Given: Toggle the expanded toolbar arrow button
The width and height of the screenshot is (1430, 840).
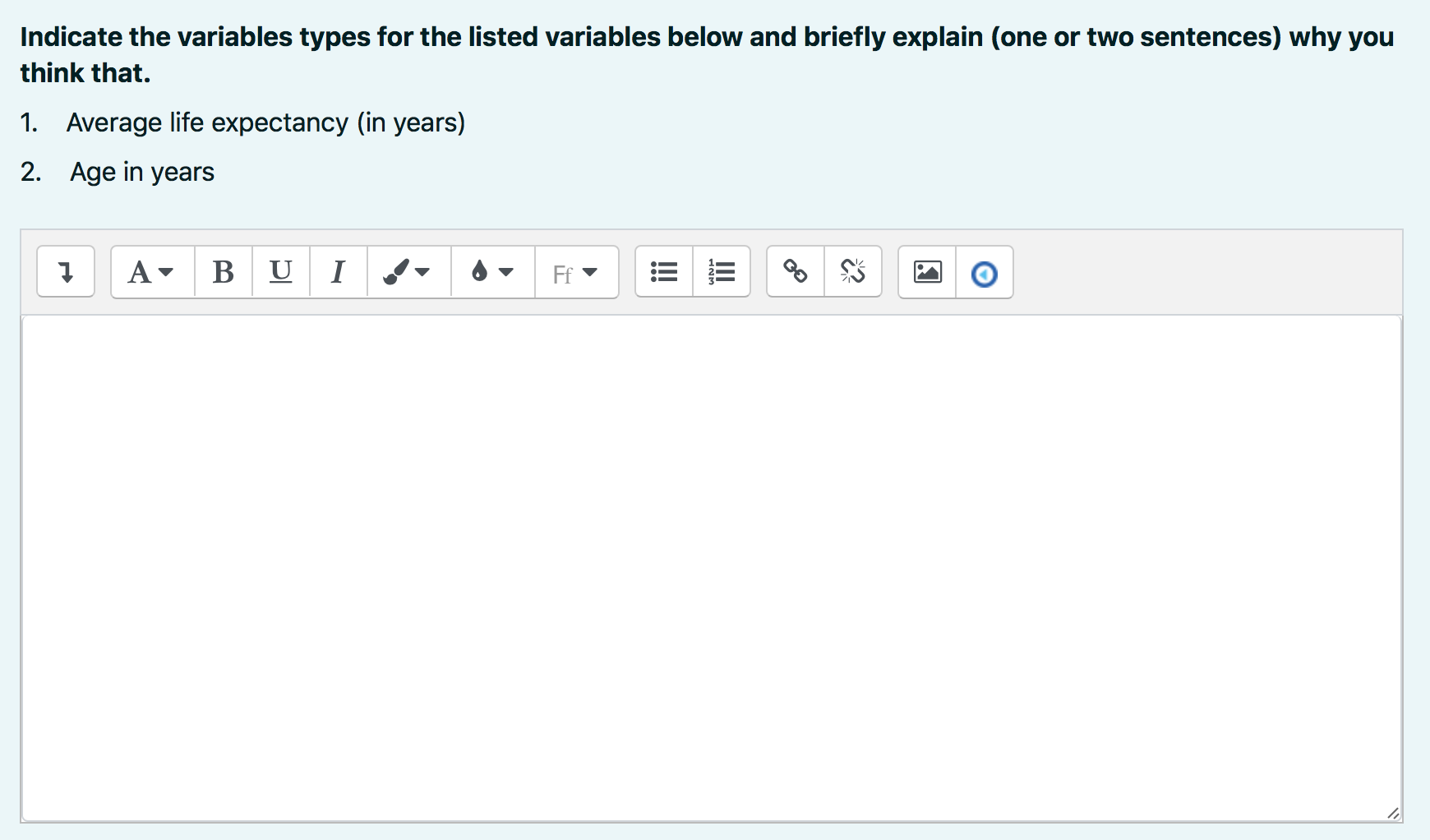Looking at the screenshot, I should pyautogui.click(x=66, y=272).
